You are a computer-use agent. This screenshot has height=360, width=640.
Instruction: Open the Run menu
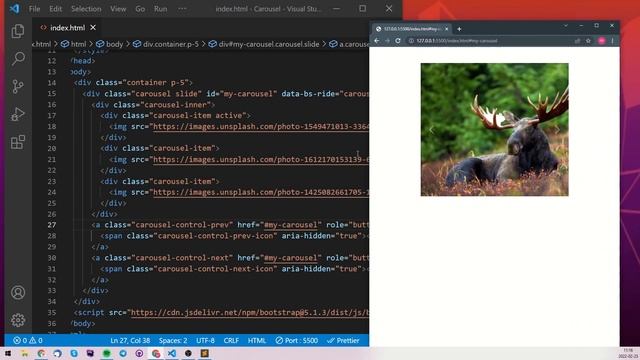(x=160, y=9)
